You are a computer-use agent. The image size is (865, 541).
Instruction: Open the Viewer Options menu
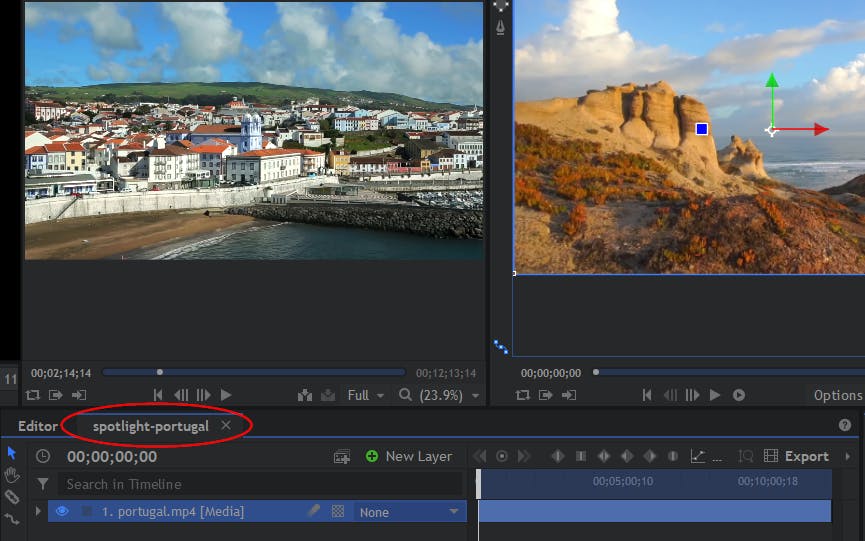click(837, 395)
